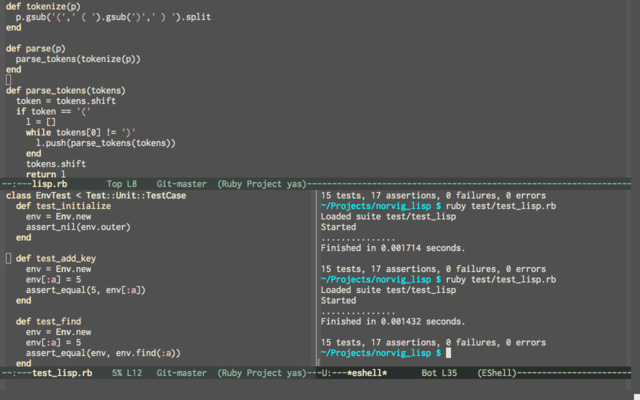Screen dimensions: 640x400
Task: Click 'Bot L35' position indicator in eshell mode line
Action: (x=439, y=373)
